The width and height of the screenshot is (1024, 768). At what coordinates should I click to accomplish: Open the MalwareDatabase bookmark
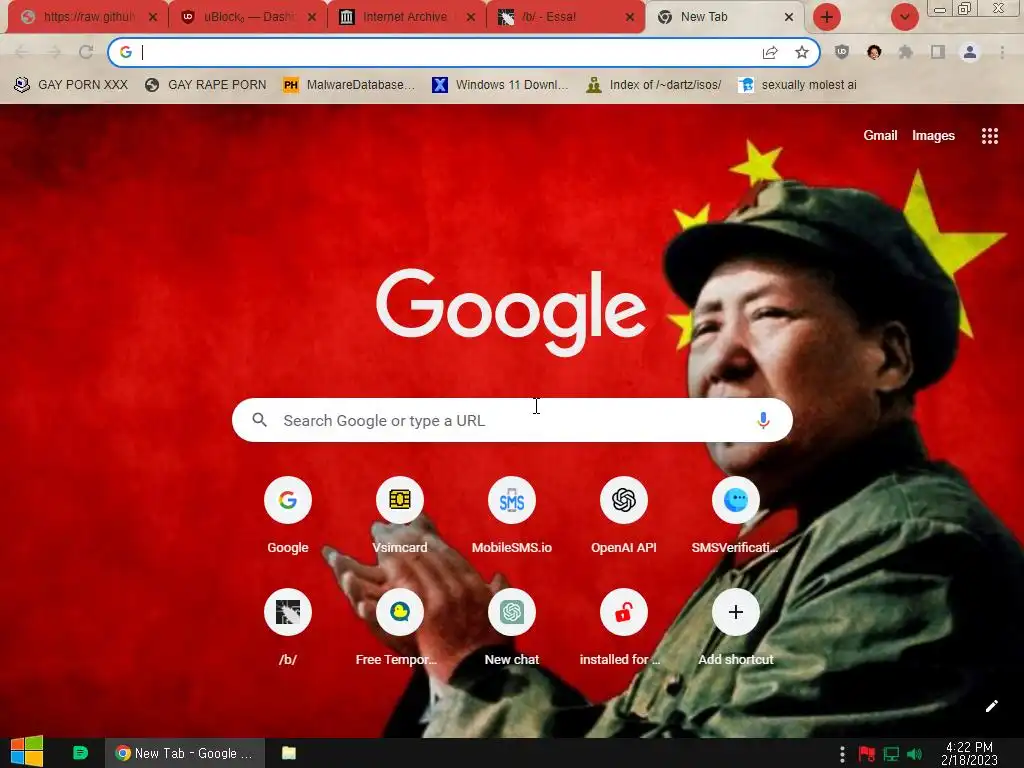(x=349, y=85)
